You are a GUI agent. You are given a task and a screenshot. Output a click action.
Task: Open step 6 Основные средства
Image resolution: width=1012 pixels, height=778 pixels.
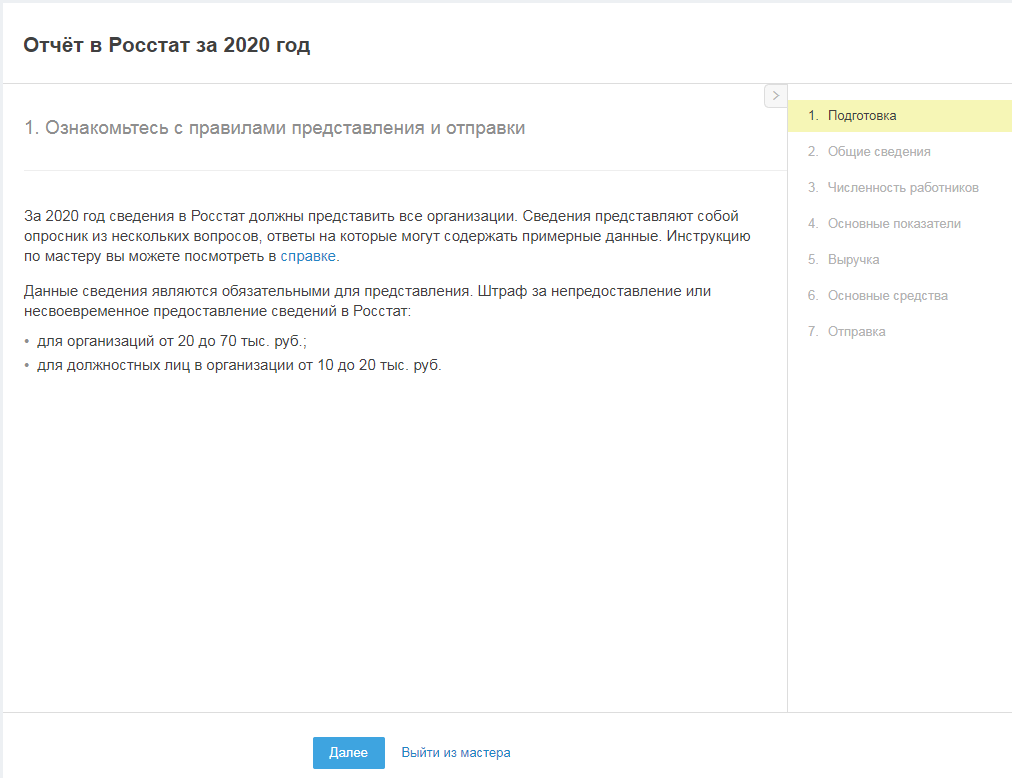(887, 296)
